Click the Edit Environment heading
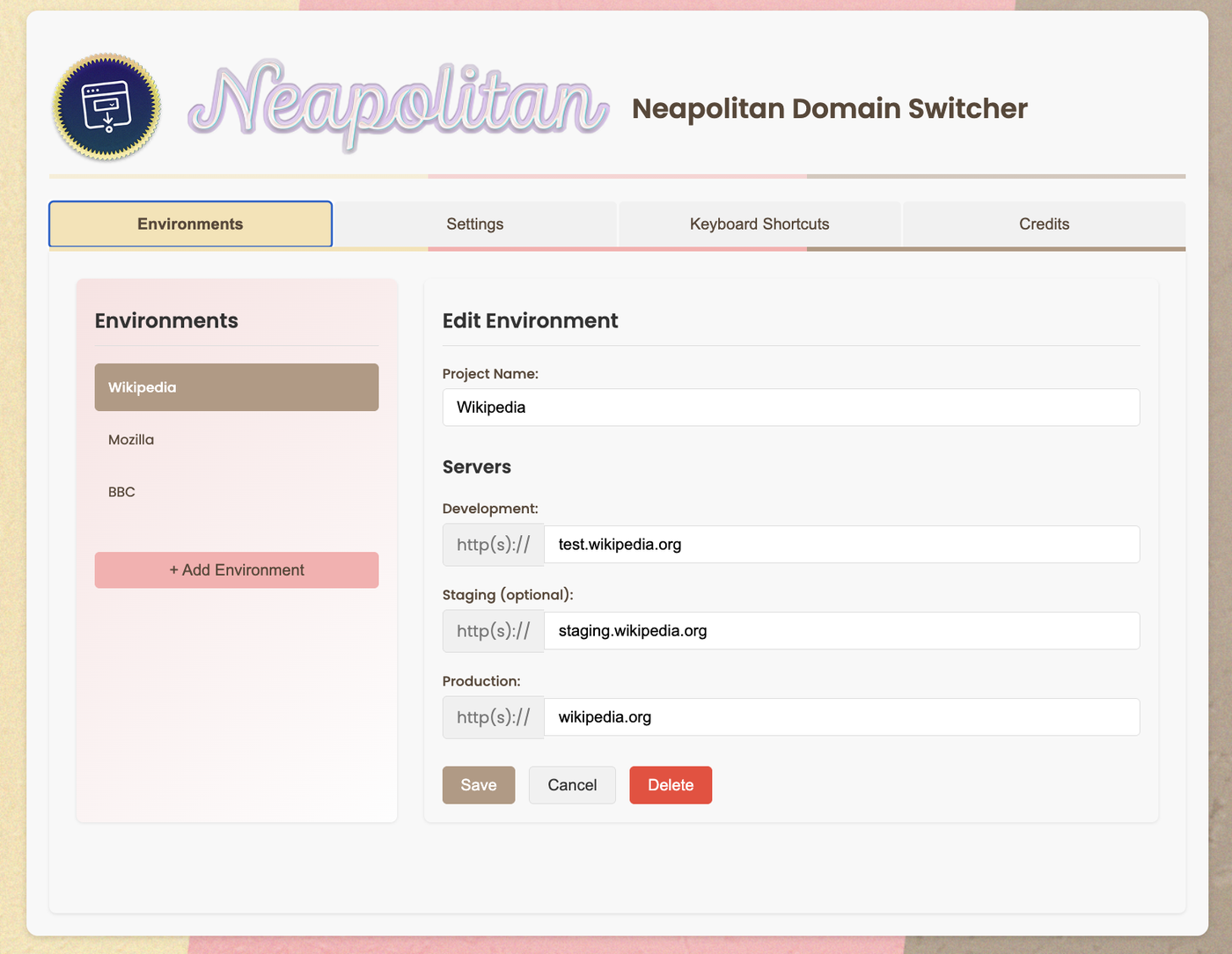This screenshot has width=1232, height=954. [x=531, y=320]
